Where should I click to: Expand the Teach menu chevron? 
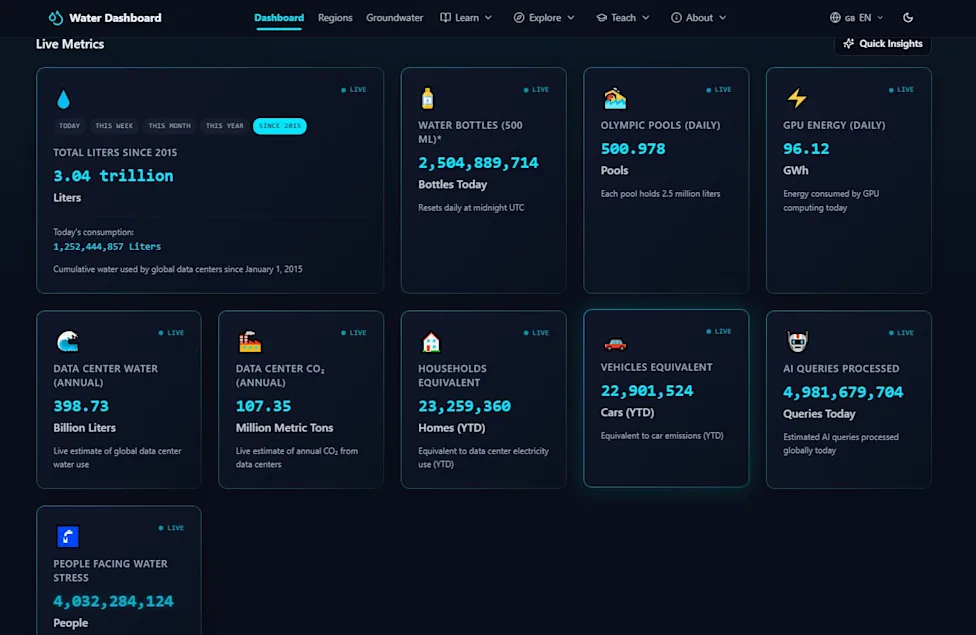pyautogui.click(x=645, y=17)
